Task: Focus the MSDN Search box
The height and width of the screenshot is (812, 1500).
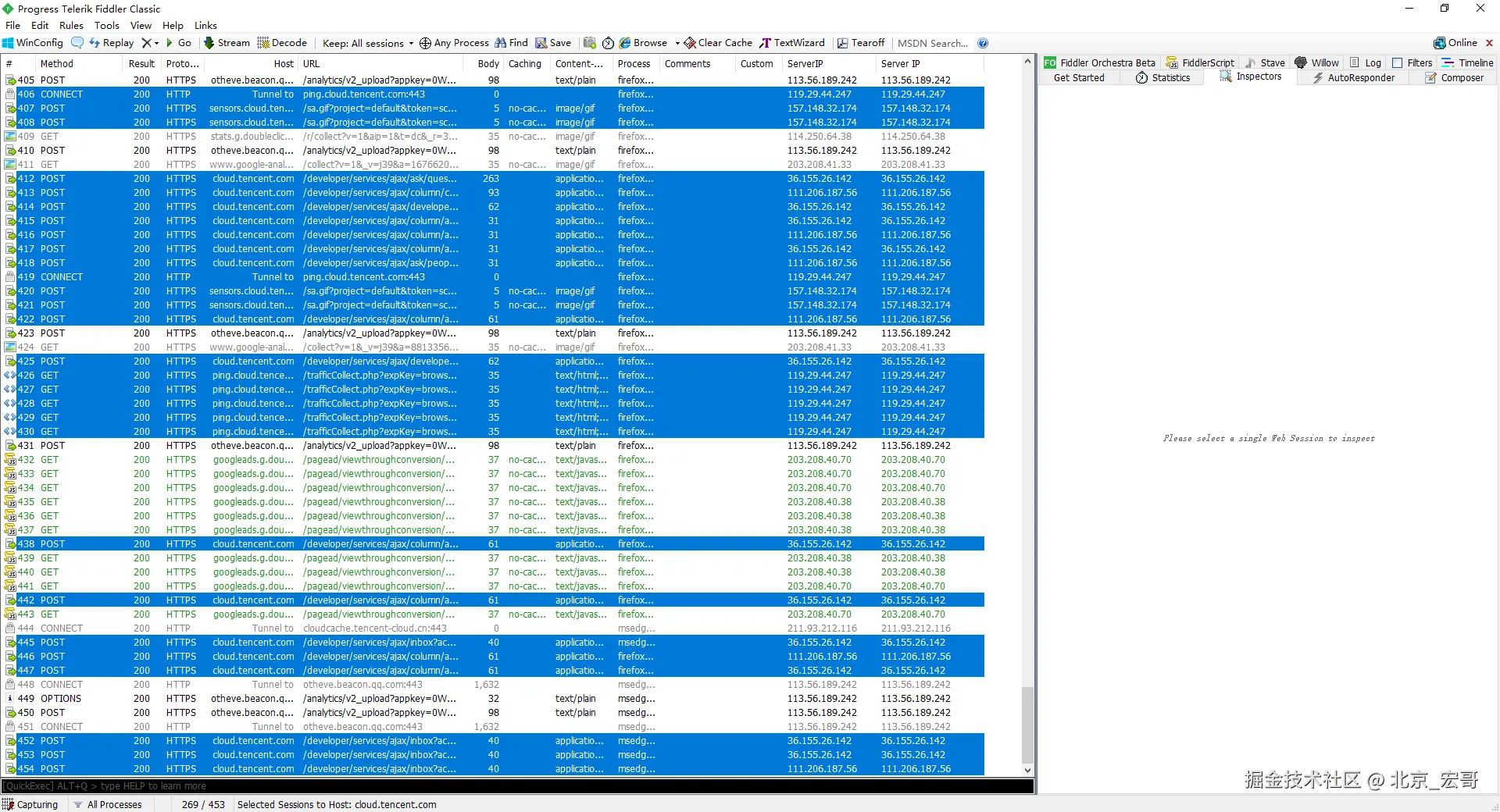Action: 933,43
